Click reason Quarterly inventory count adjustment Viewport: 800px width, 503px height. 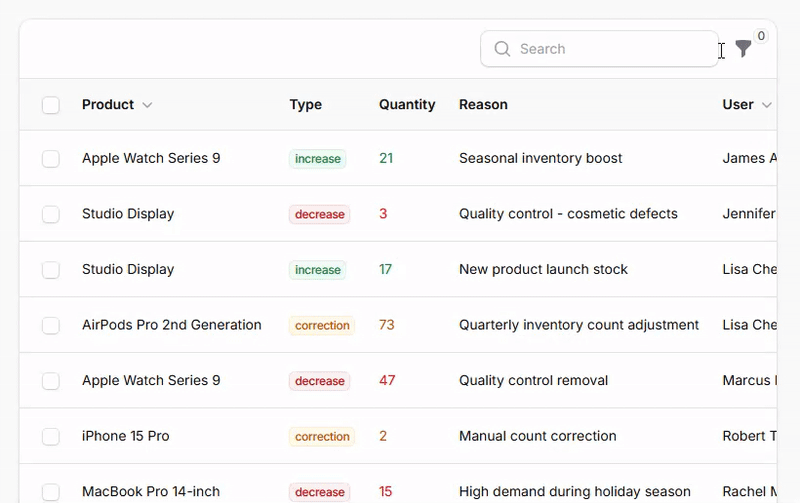[x=579, y=325]
